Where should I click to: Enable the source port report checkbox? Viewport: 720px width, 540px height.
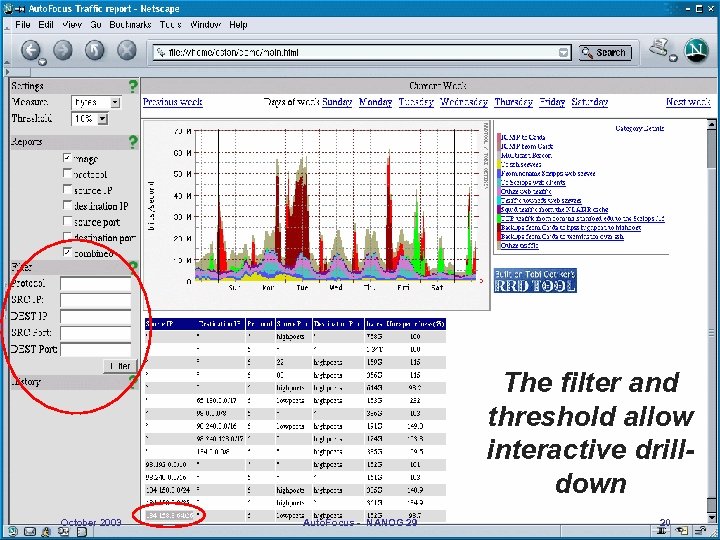[68, 221]
